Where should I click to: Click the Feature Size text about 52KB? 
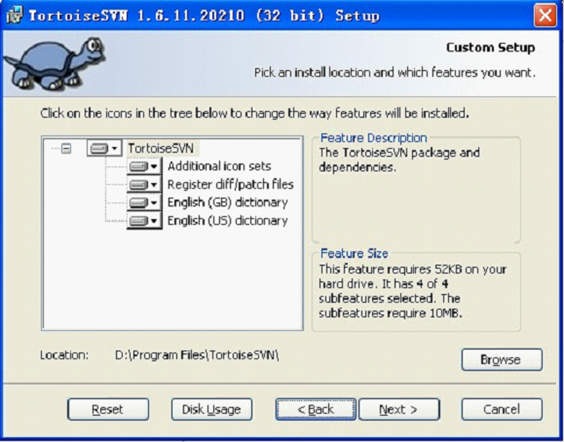pyautogui.click(x=413, y=291)
